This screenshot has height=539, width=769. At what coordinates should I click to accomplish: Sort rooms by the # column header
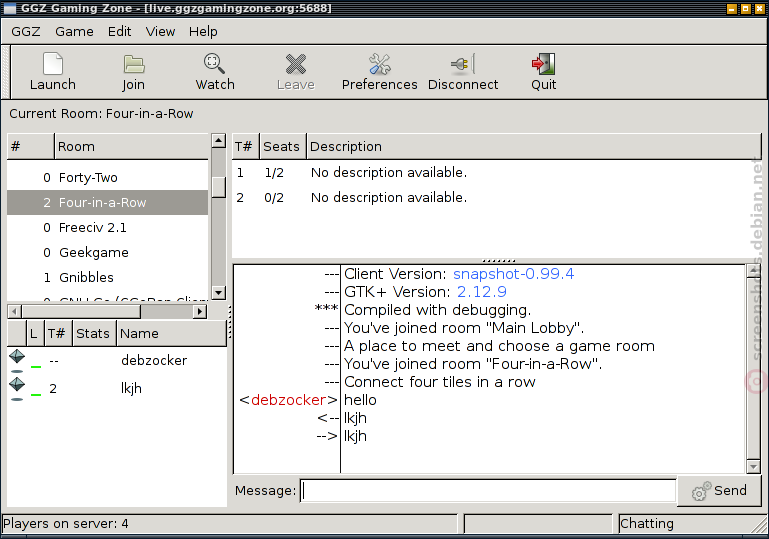point(30,146)
